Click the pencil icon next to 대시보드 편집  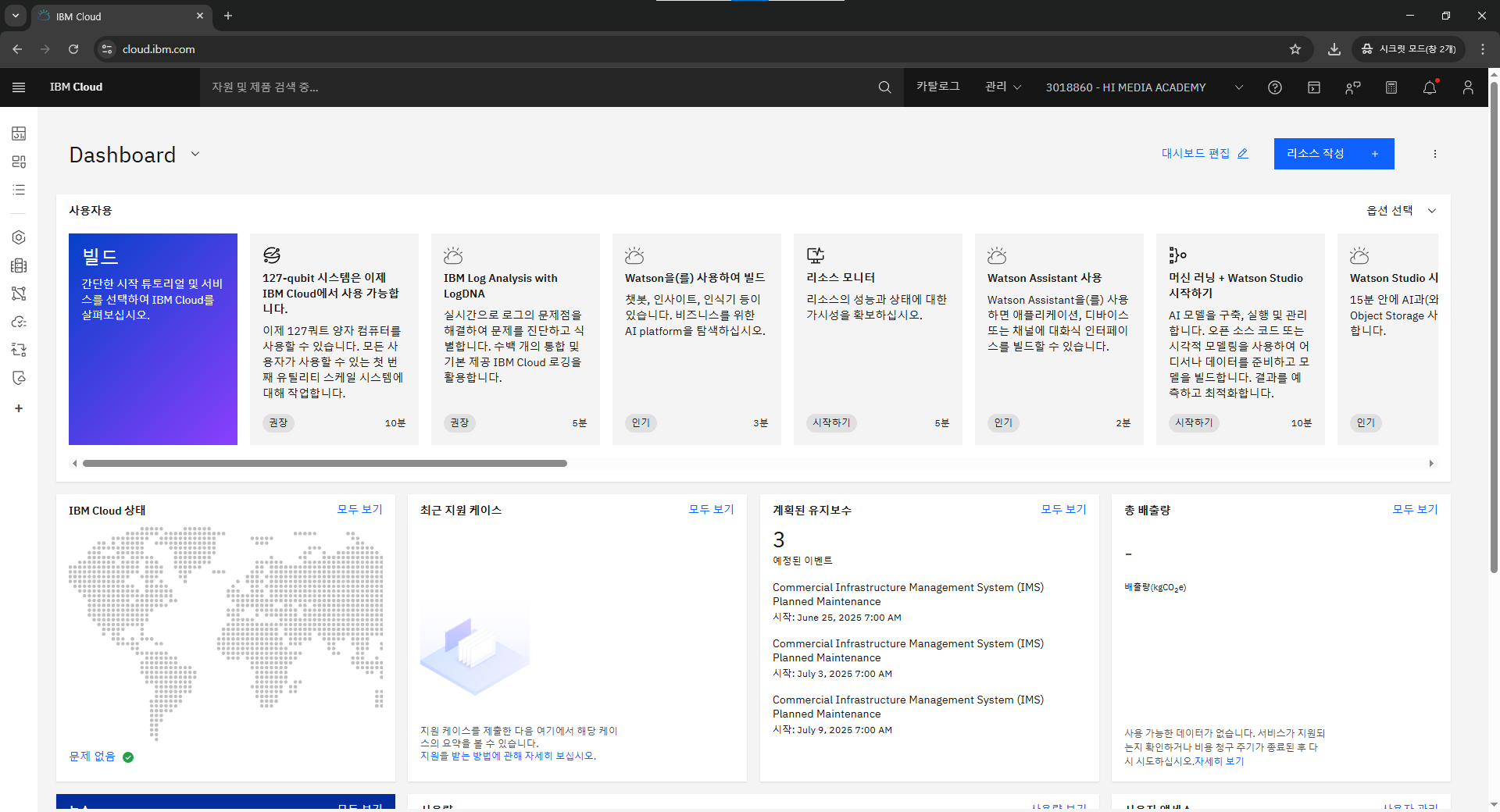coord(1243,154)
